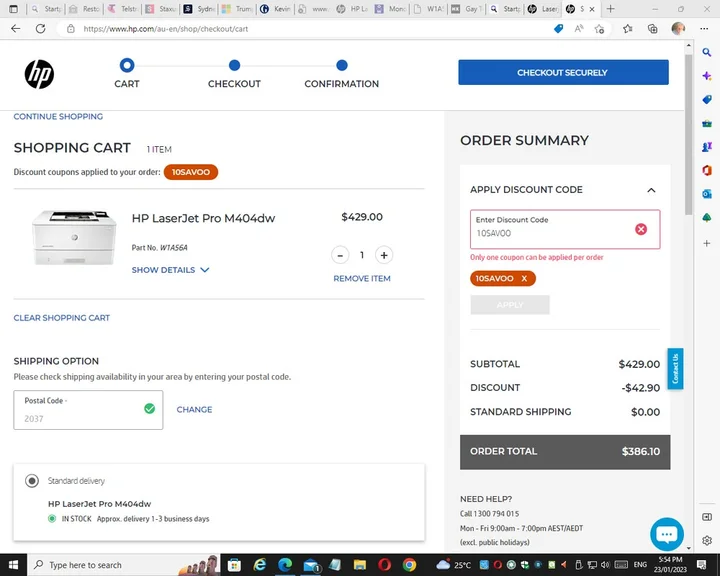Screen dimensions: 720x576
Task: Click the Cart step indicator
Action: point(127,73)
